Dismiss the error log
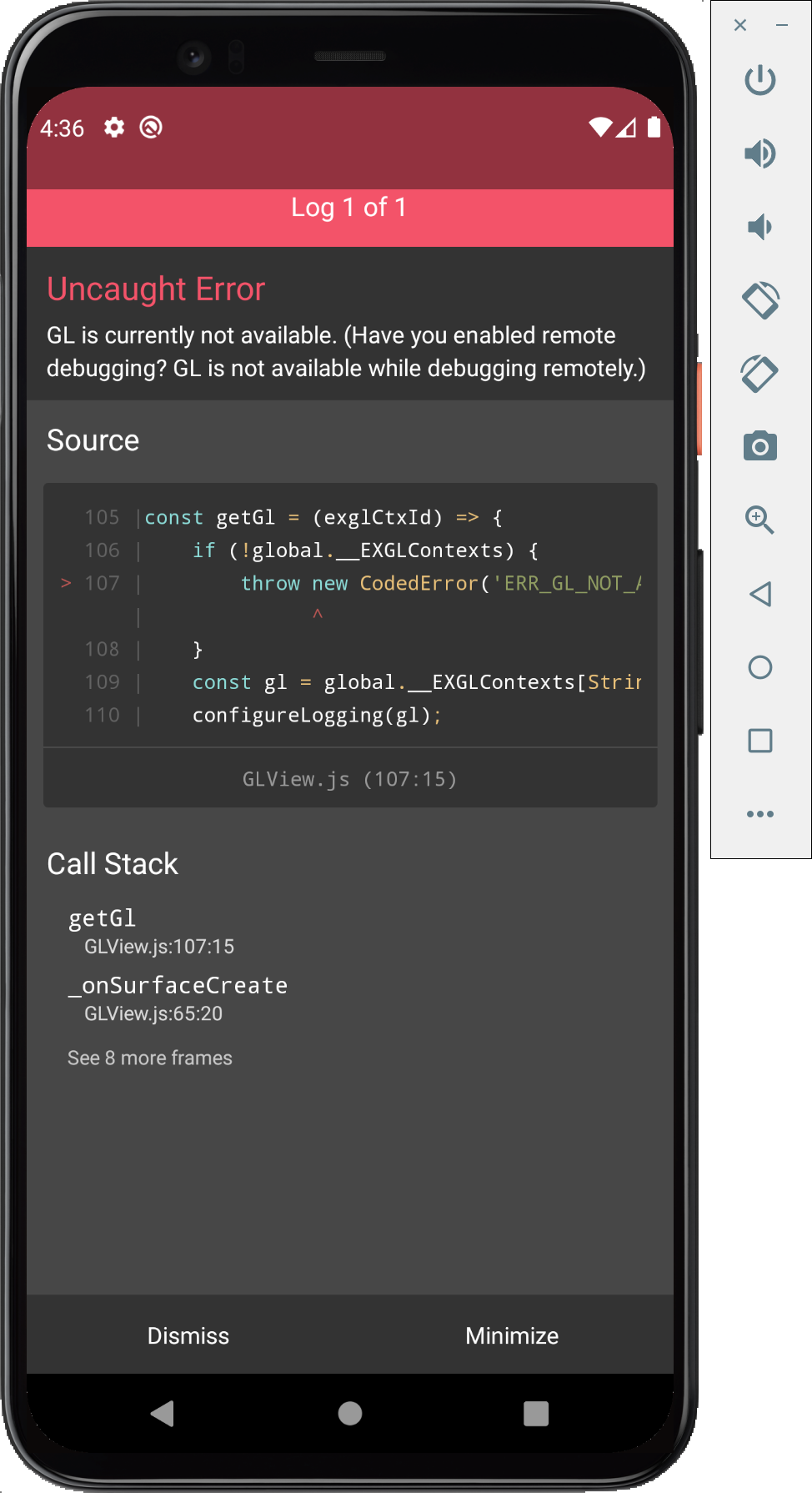The width and height of the screenshot is (812, 1493). 188,1335
